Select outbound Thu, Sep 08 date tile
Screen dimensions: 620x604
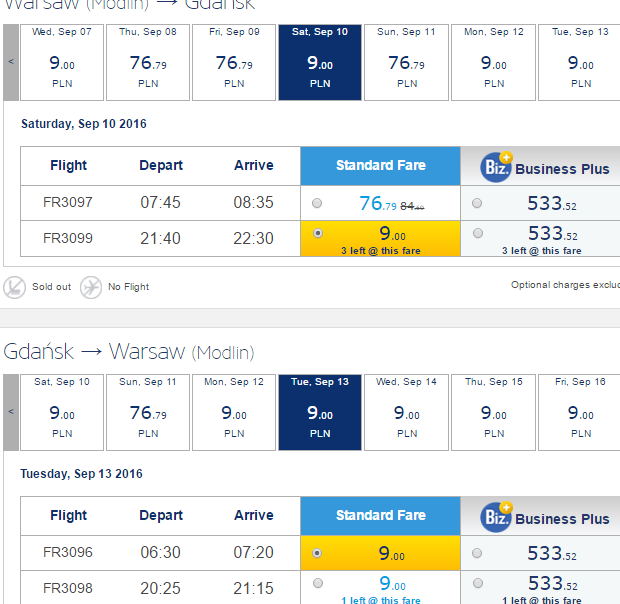(148, 62)
